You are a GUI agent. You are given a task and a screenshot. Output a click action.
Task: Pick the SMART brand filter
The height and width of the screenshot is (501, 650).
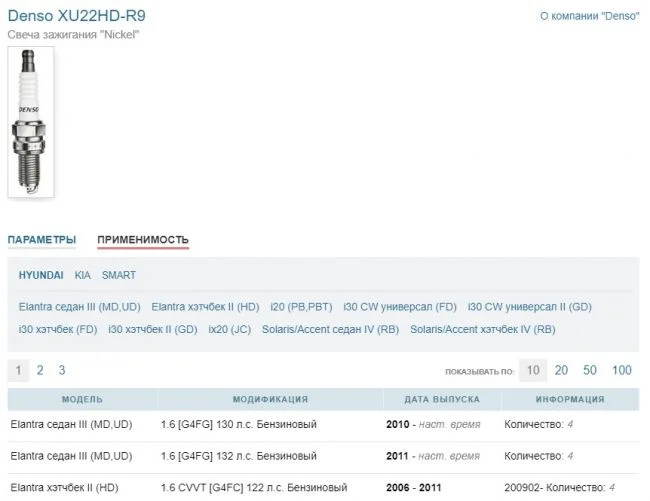[119, 275]
